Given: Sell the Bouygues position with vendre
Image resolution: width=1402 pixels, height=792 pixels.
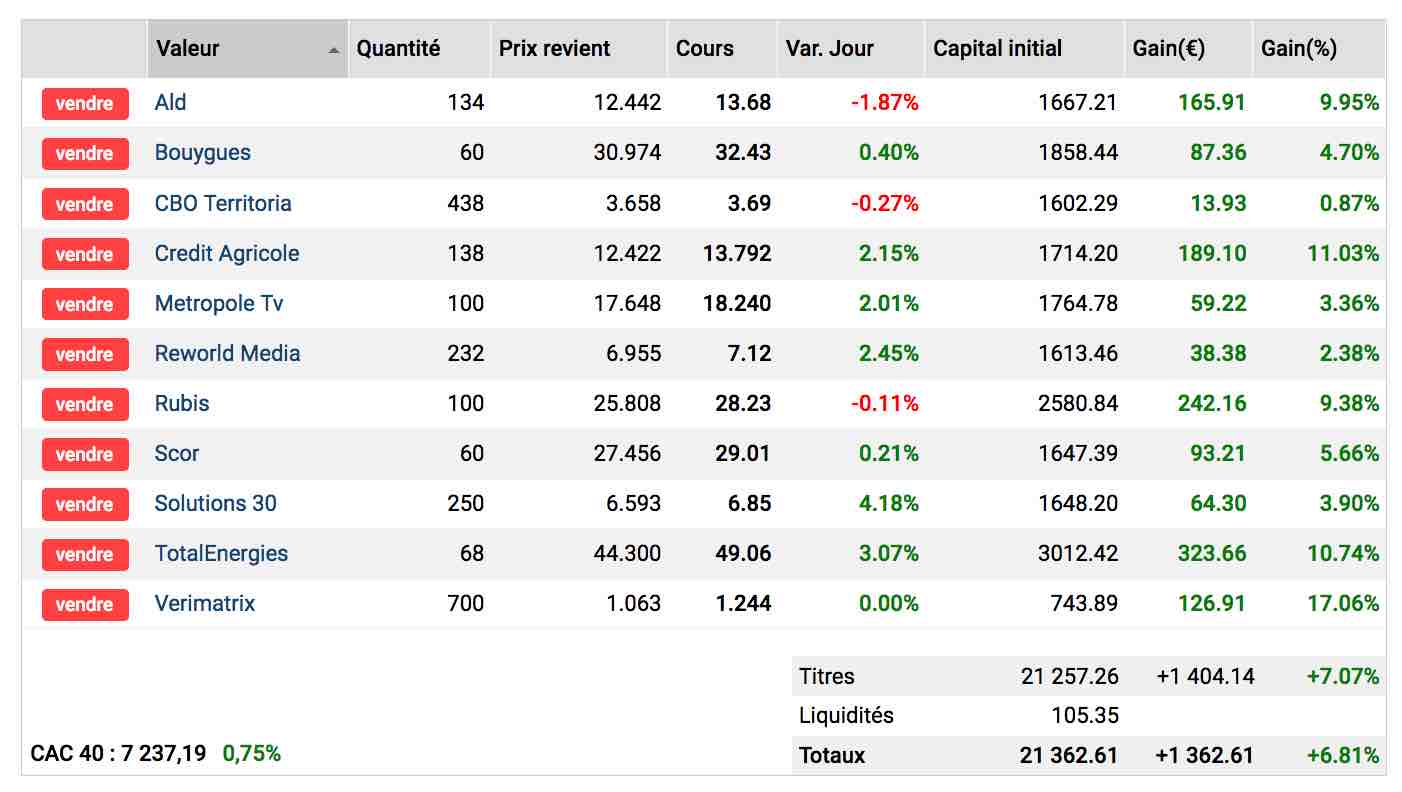Looking at the screenshot, I should tap(85, 153).
